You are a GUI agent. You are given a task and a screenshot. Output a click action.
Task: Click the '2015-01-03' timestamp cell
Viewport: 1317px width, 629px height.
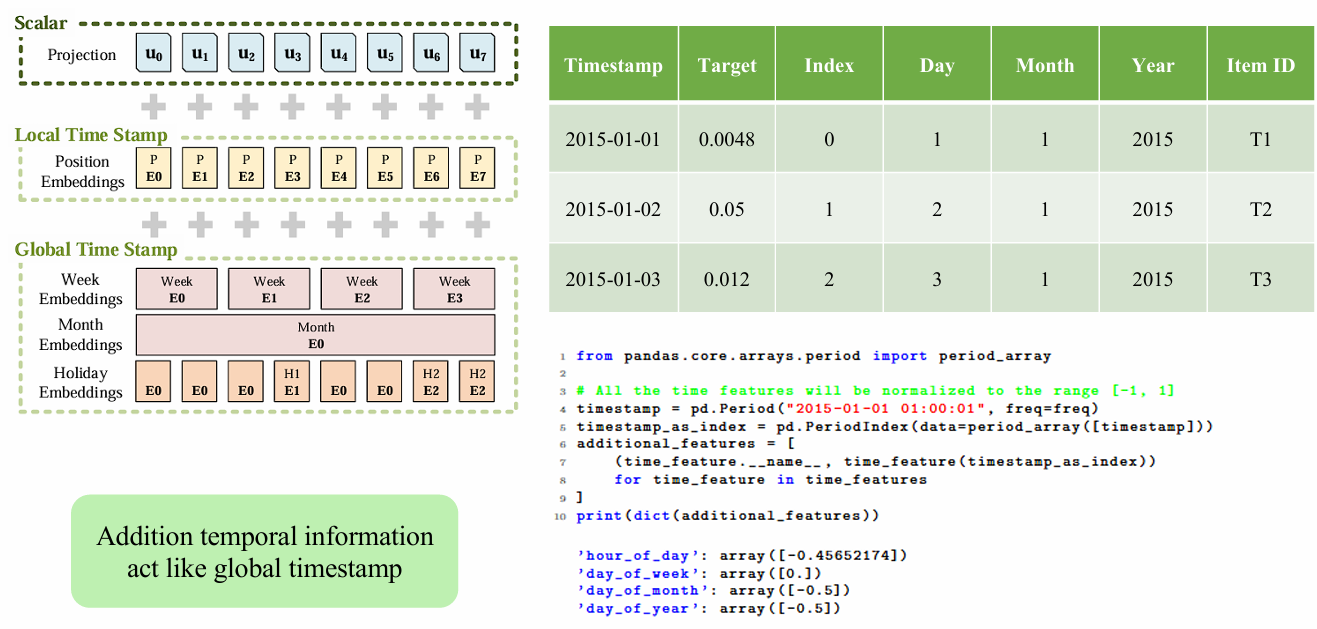[x=613, y=279]
